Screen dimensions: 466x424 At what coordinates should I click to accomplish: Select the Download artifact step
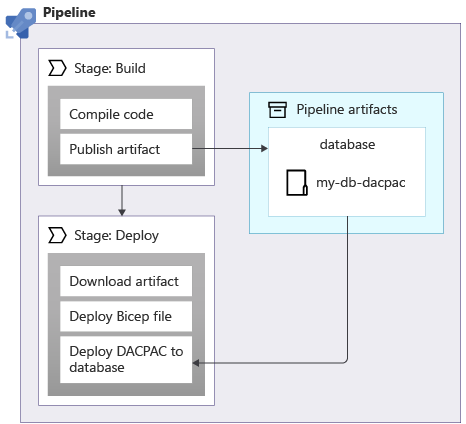126,281
